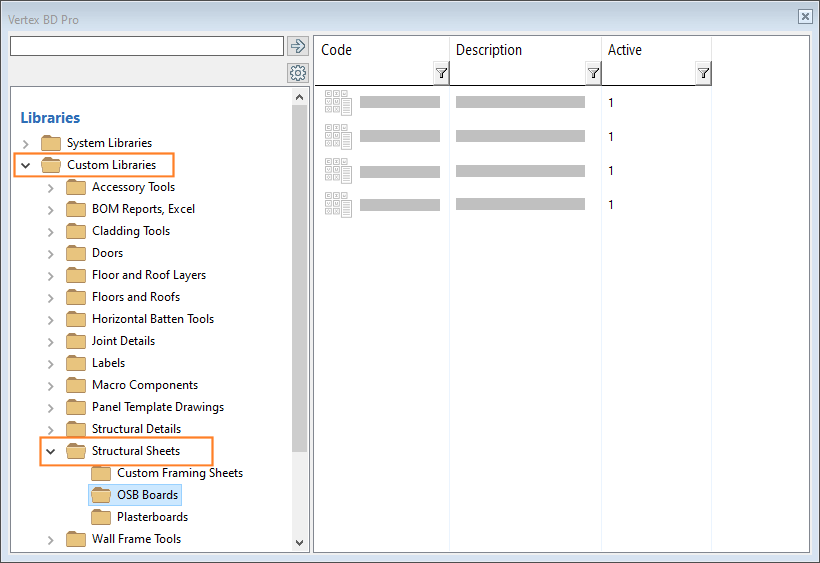Viewport: 820px width, 563px height.
Task: Select the Custom Framing Sheets folder
Action: point(179,473)
